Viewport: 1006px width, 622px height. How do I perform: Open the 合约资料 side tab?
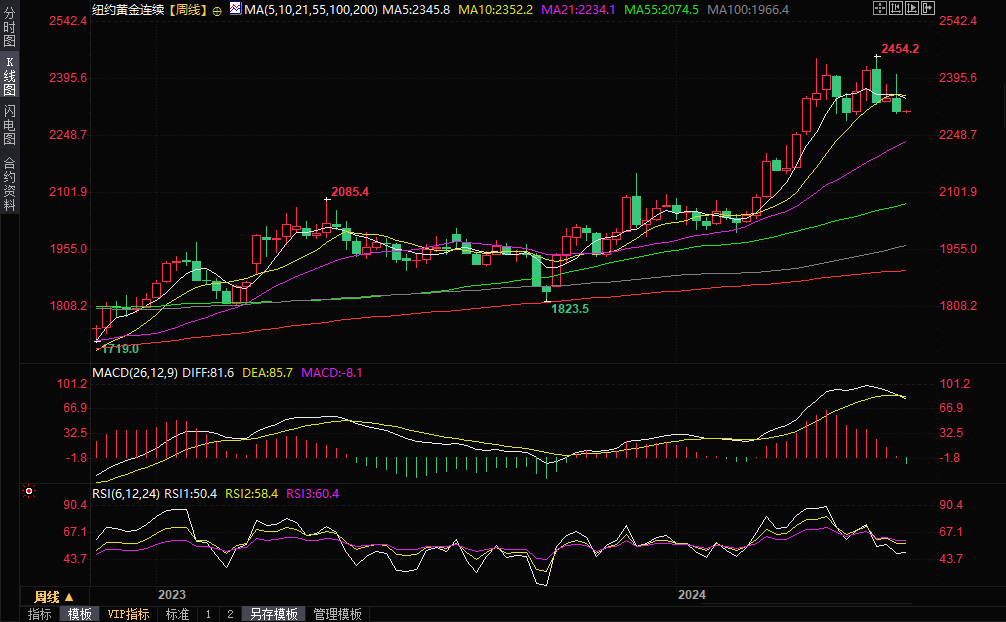tap(9, 185)
